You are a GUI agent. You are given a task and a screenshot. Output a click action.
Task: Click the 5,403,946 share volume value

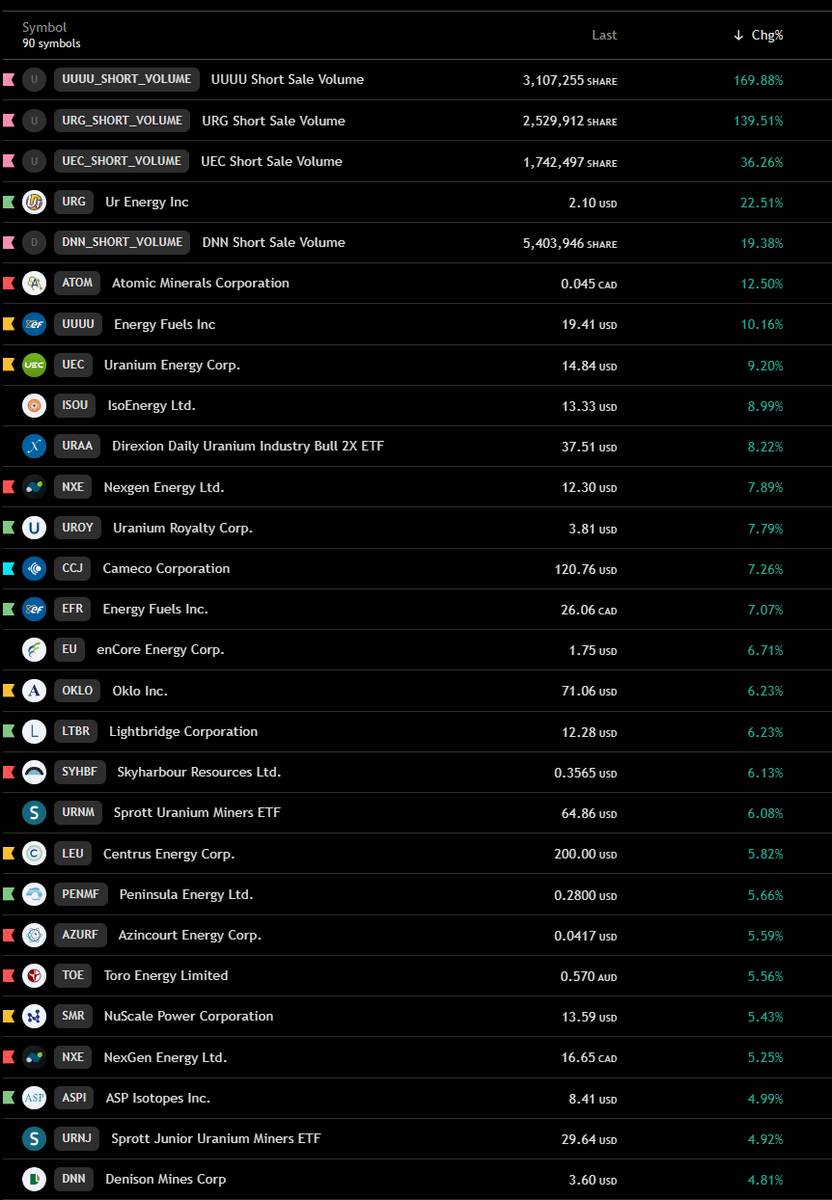[x=570, y=243]
